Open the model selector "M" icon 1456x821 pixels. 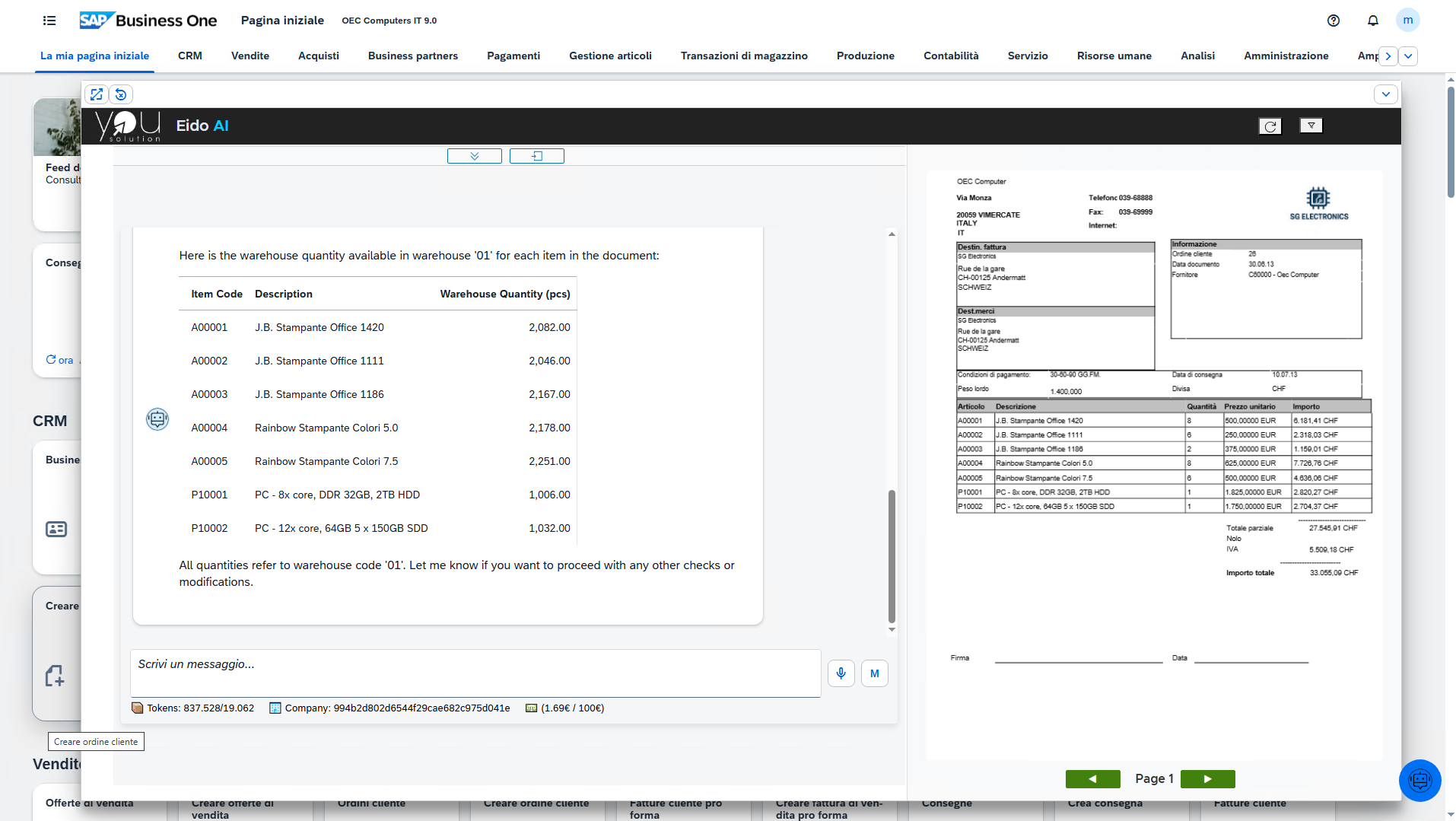(874, 673)
